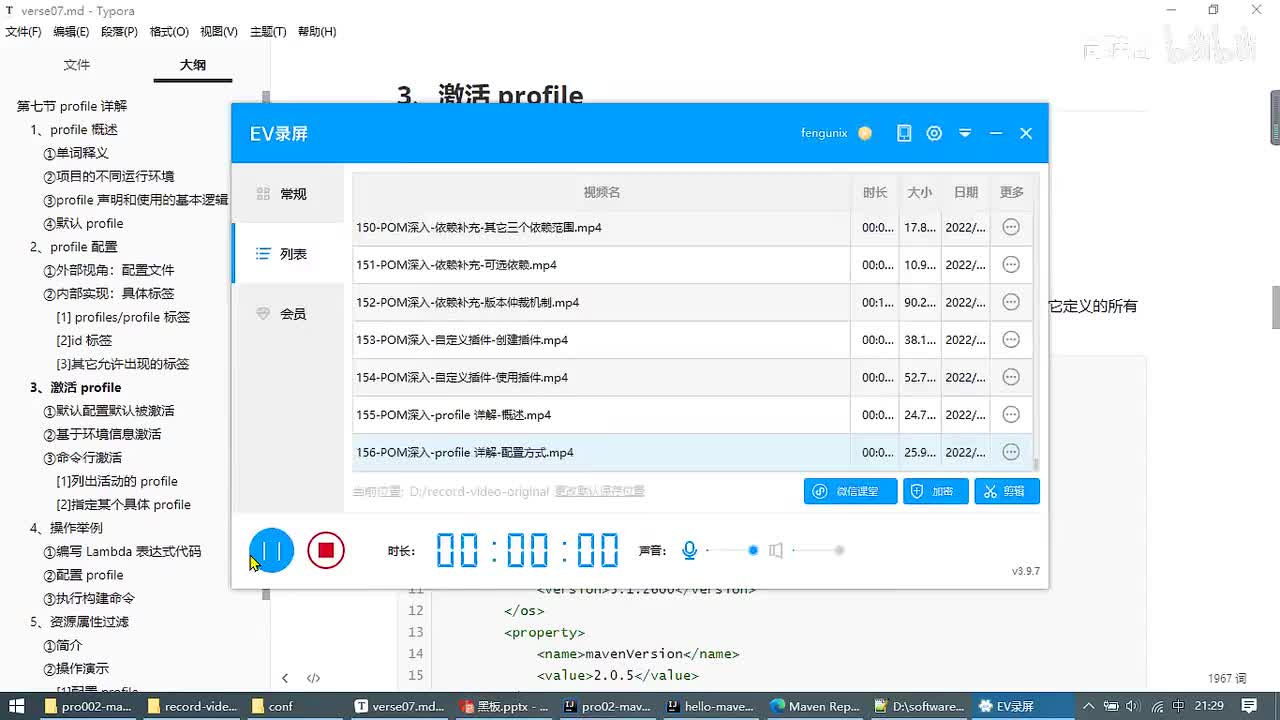The image size is (1280, 720).
Task: Open more options for video 154
Action: 1011,377
